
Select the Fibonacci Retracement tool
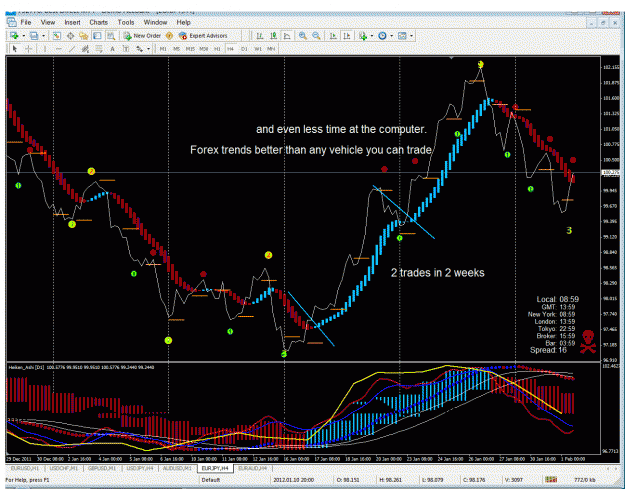[x=99, y=49]
